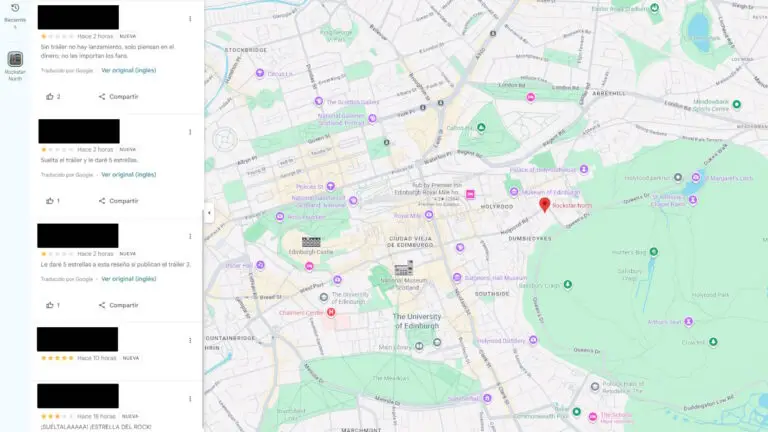The height and width of the screenshot is (432, 768).
Task: Click the Meadowbank Sports Centre marker
Action: (737, 104)
